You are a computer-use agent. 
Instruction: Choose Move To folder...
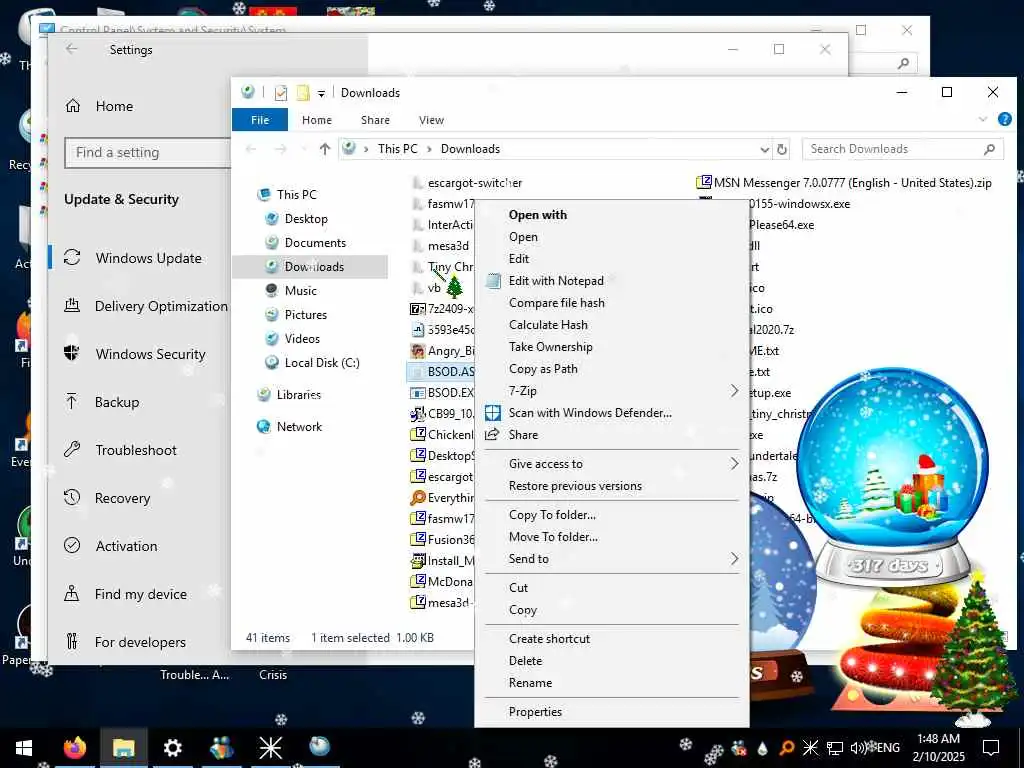(553, 537)
